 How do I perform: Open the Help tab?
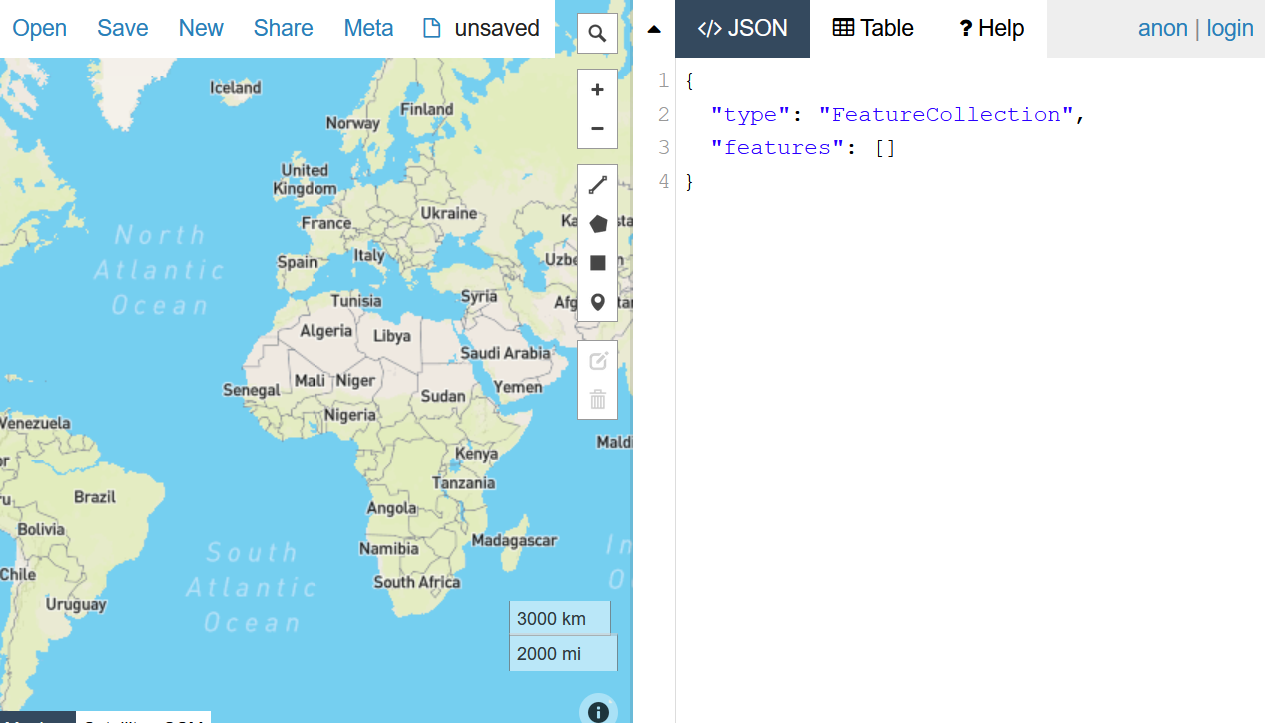click(x=991, y=28)
